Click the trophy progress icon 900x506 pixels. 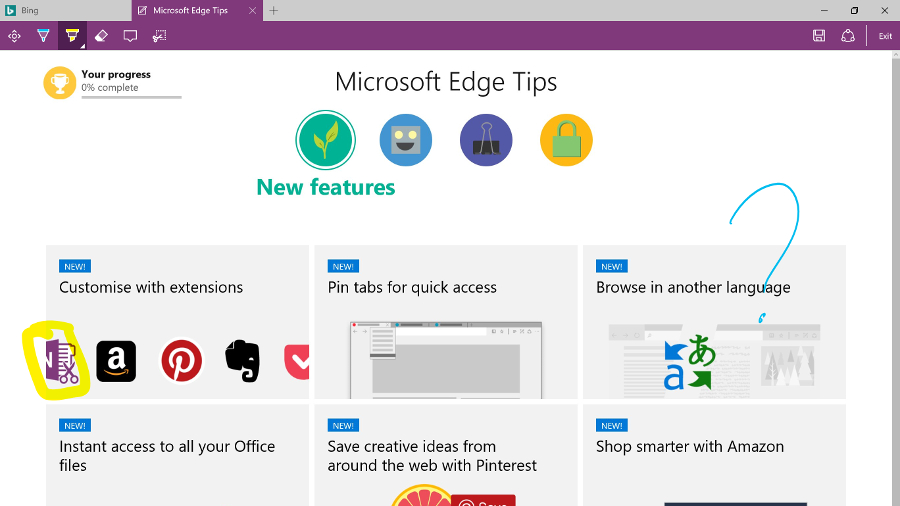[60, 83]
